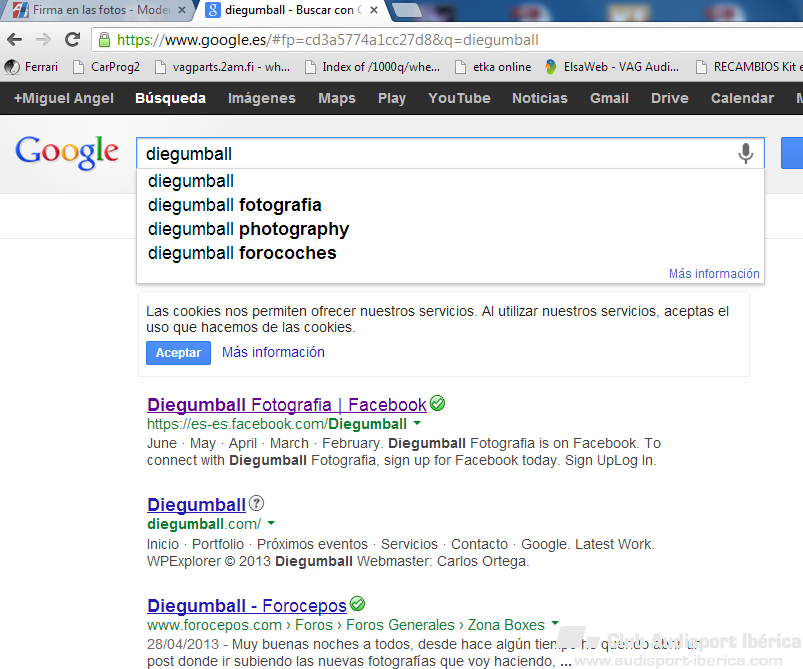
Task: Expand the dropdown arrow after Zona Boxes
Action: click(x=555, y=623)
